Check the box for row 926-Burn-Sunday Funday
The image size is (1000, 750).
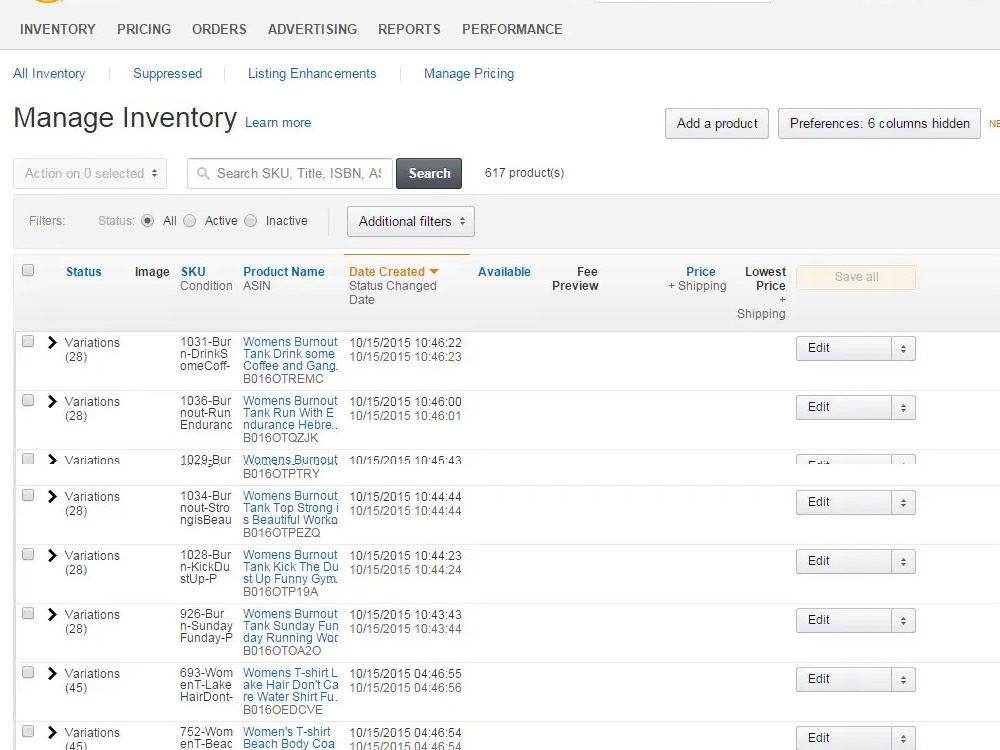point(28,614)
